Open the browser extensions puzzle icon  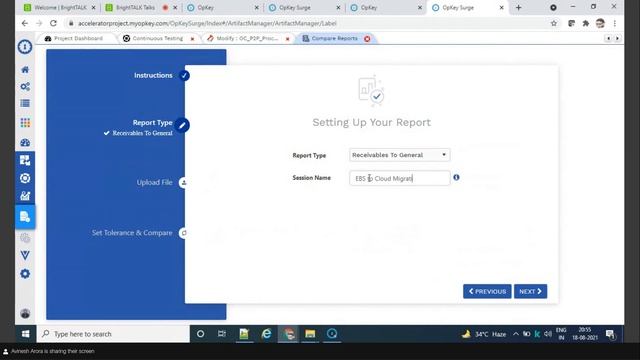click(x=585, y=24)
